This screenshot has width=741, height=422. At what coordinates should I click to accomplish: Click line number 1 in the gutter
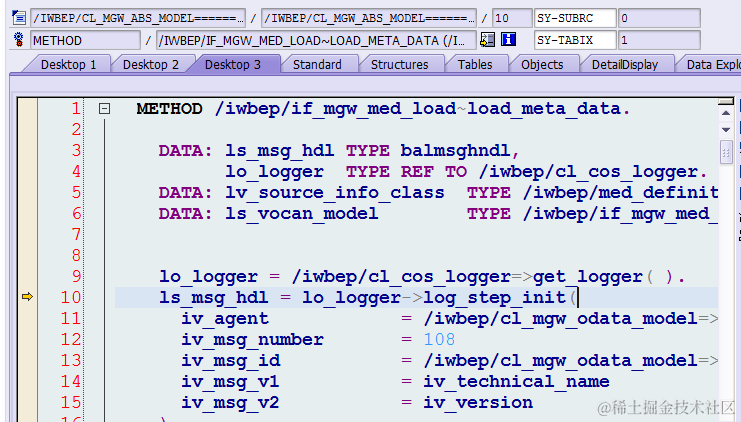[x=76, y=109]
